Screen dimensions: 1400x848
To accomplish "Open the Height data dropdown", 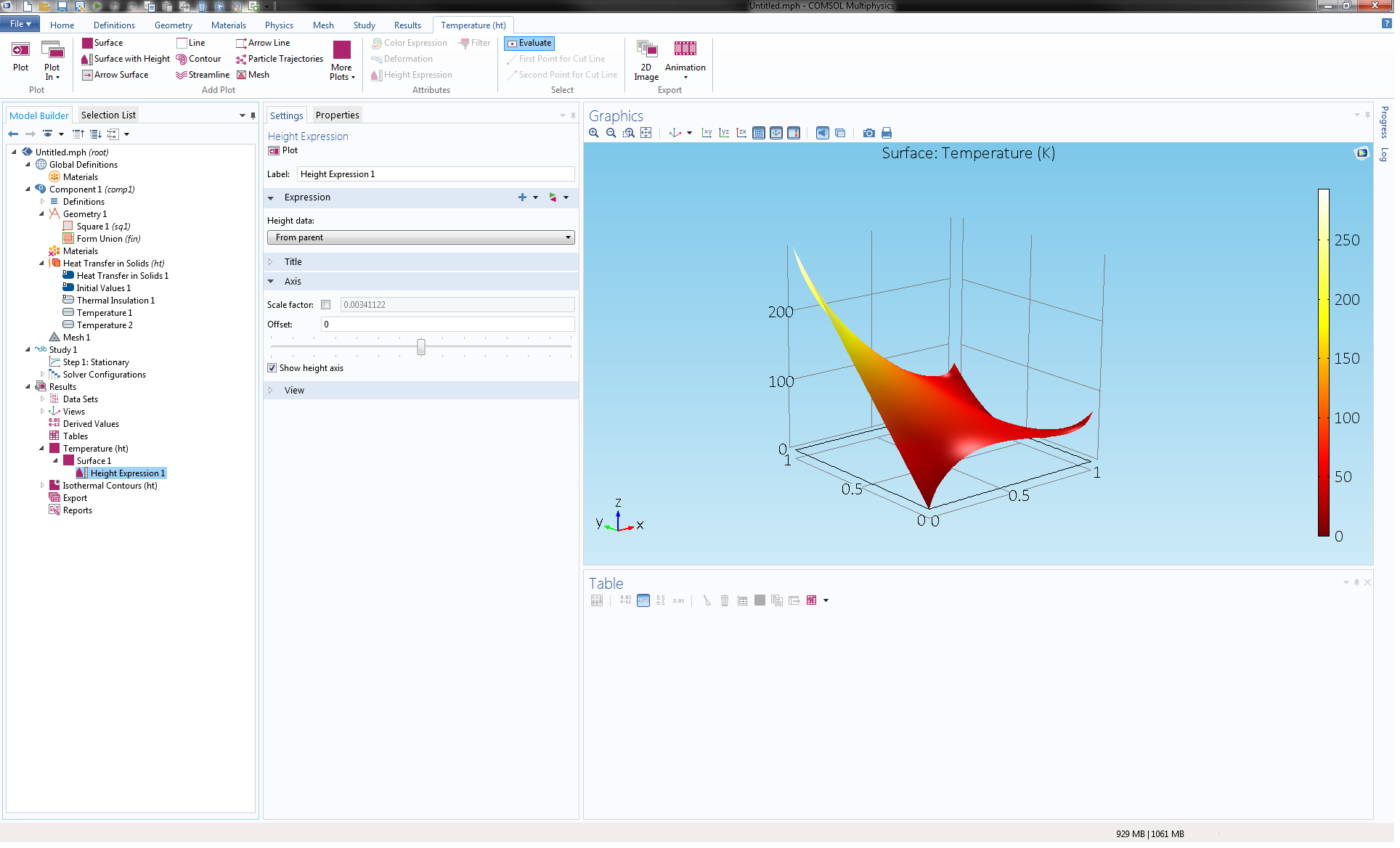I will (x=420, y=237).
